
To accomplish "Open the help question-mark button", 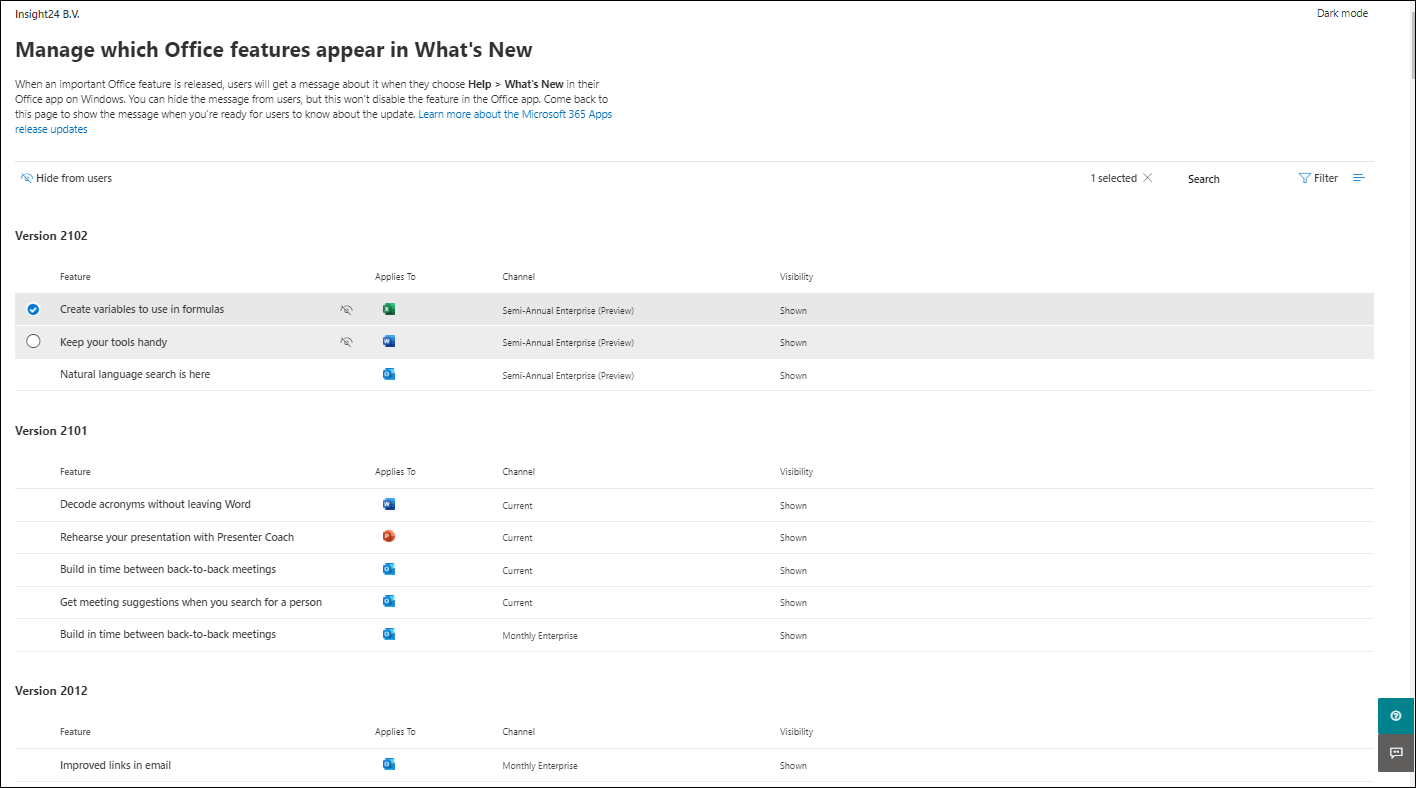I will (x=1396, y=716).
